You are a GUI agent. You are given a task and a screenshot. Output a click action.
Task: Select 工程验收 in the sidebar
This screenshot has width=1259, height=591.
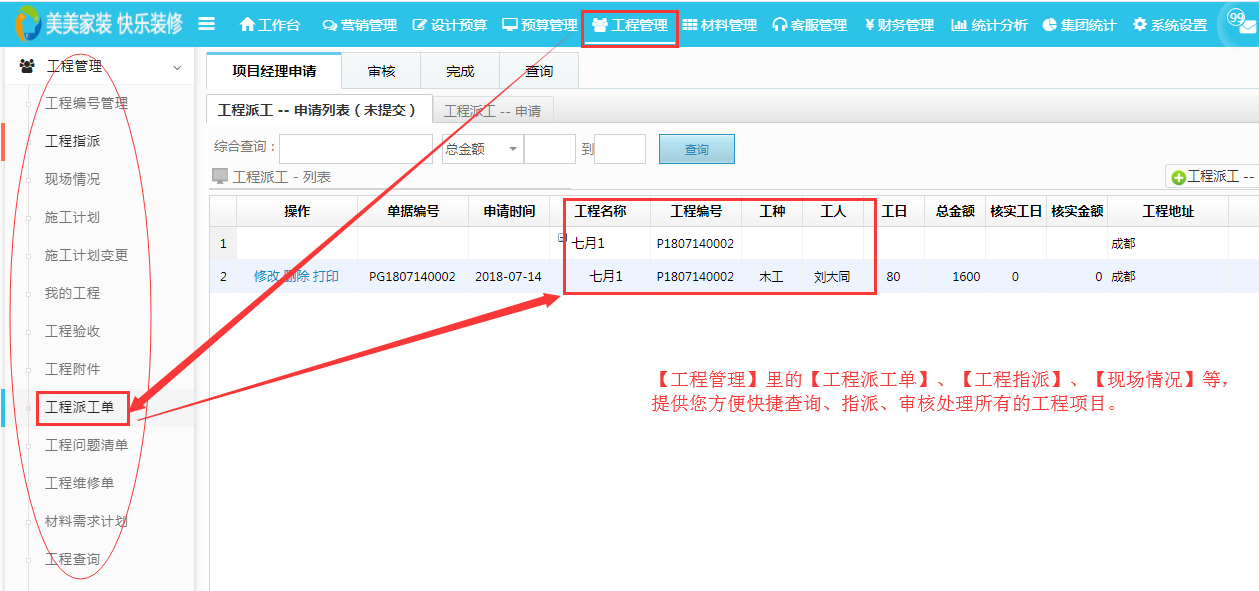72,331
